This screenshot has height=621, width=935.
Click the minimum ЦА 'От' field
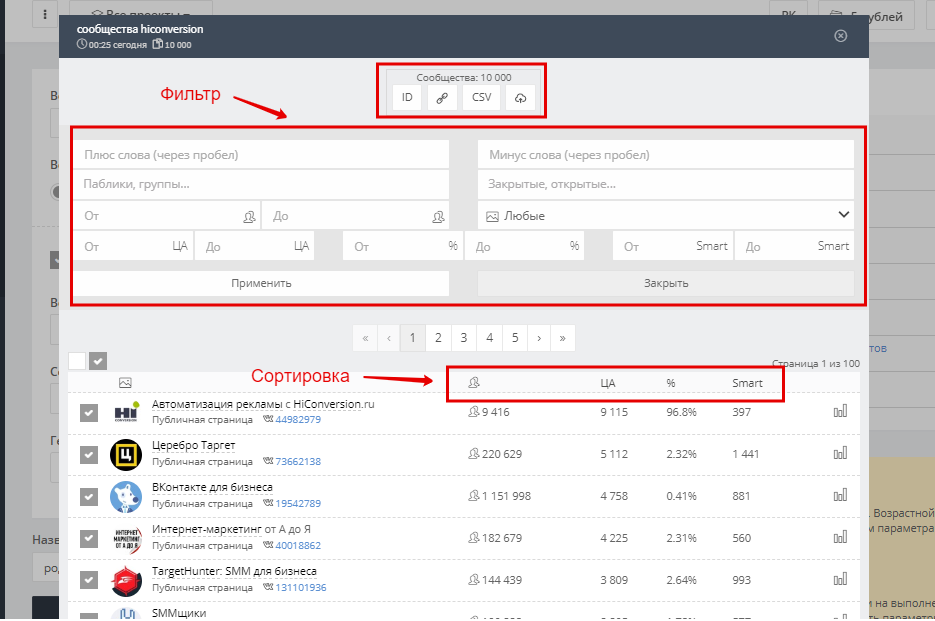point(133,246)
